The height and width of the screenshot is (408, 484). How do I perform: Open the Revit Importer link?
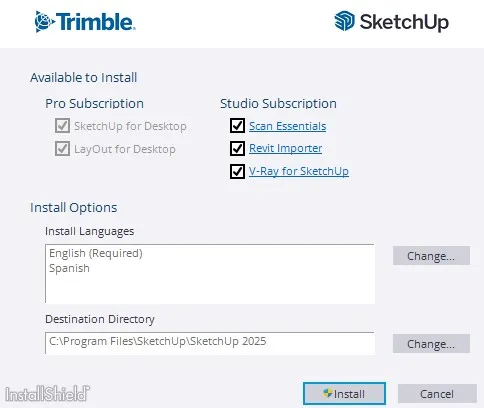tap(286, 148)
